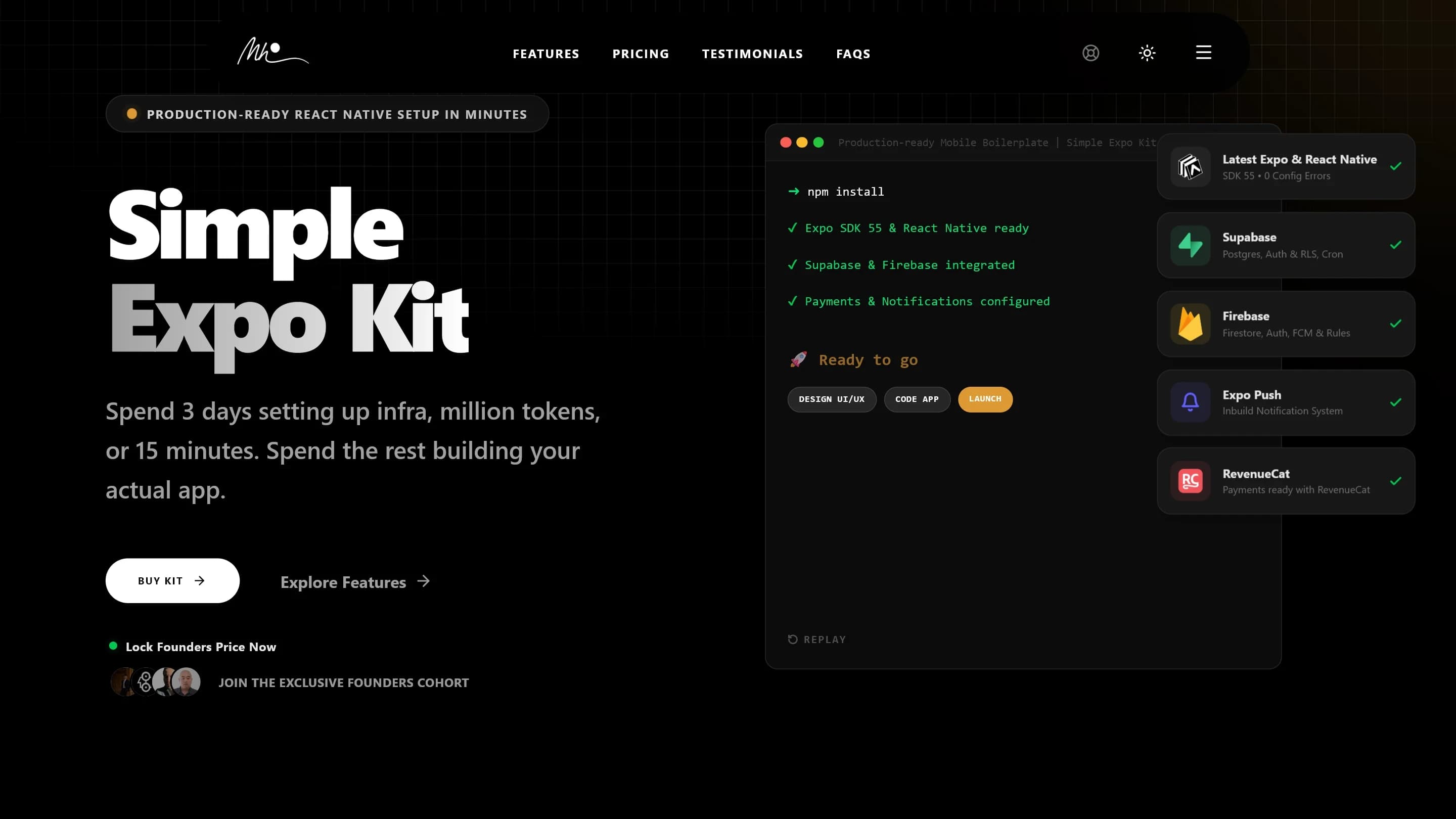Click the Supabase lightning logo

click(x=1190, y=245)
